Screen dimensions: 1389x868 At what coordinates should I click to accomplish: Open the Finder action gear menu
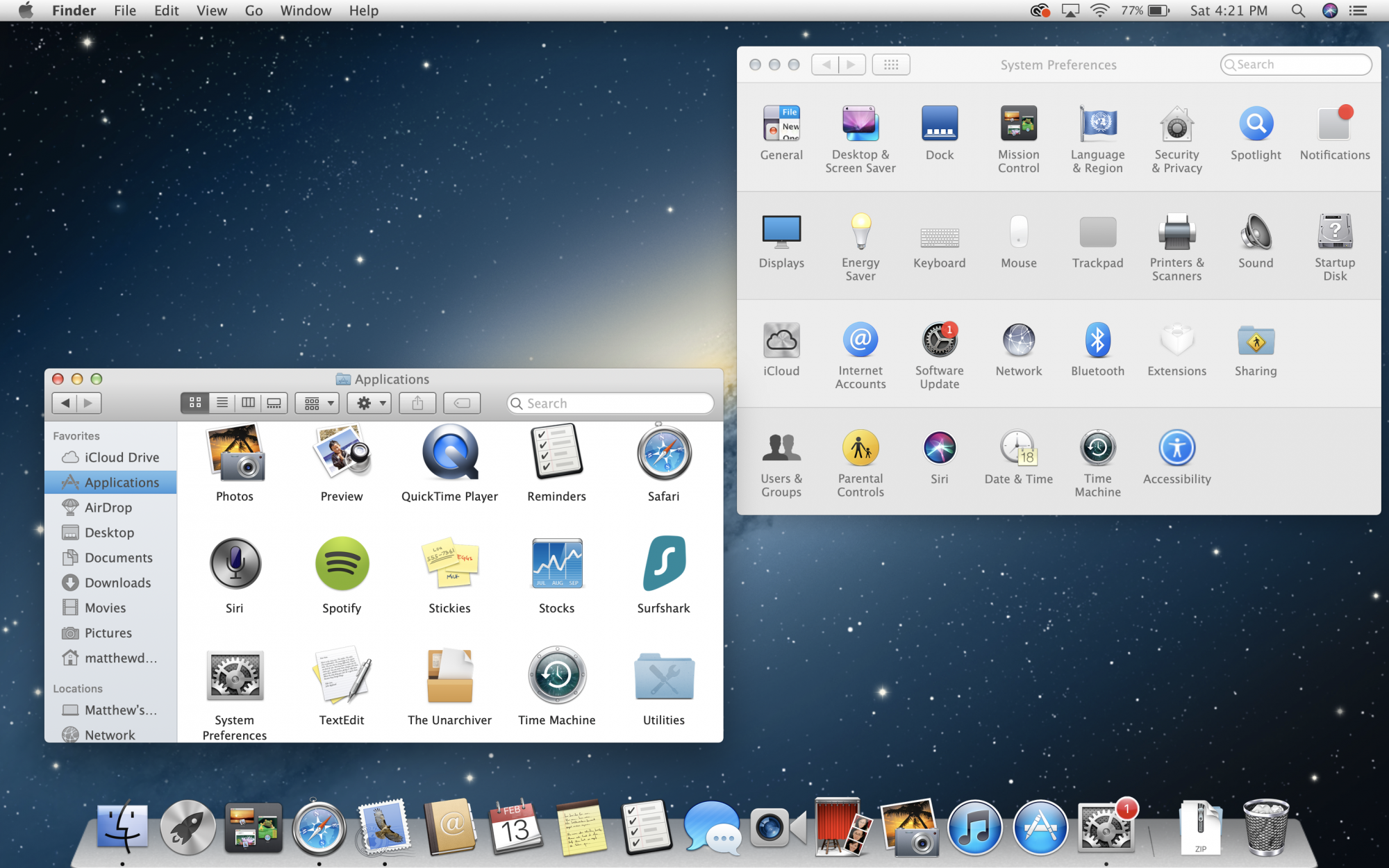pos(370,403)
